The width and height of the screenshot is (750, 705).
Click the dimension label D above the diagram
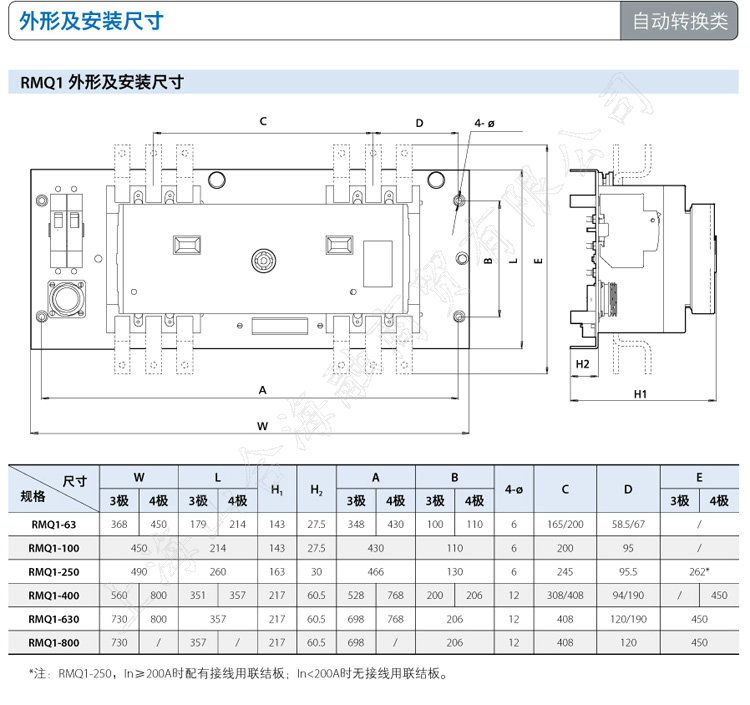coord(419,123)
